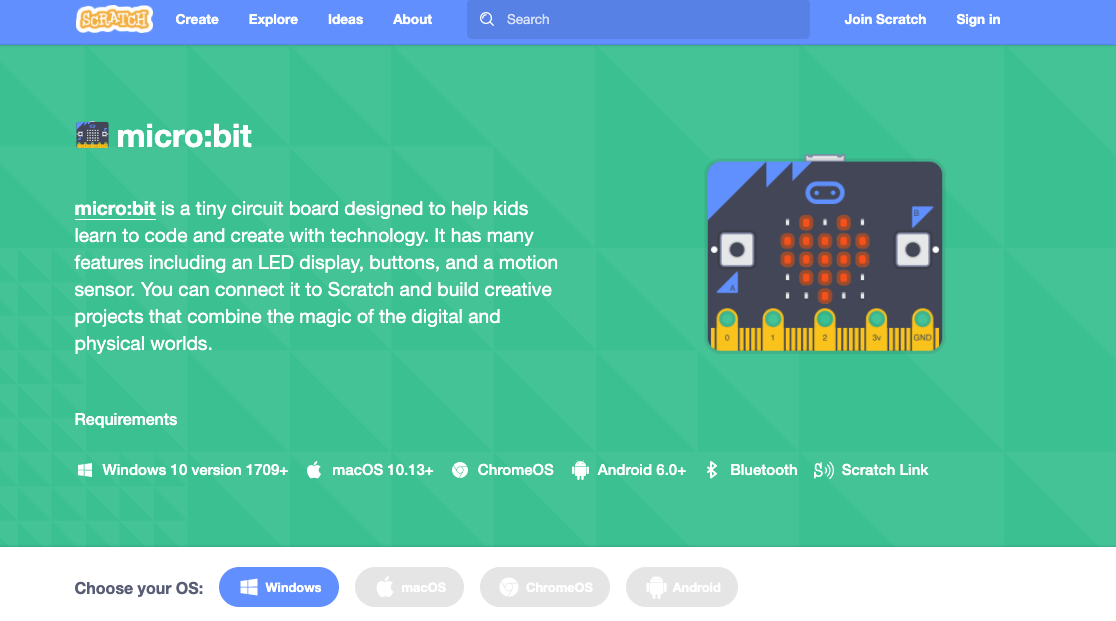Click the Bluetooth requirement icon

(x=711, y=470)
